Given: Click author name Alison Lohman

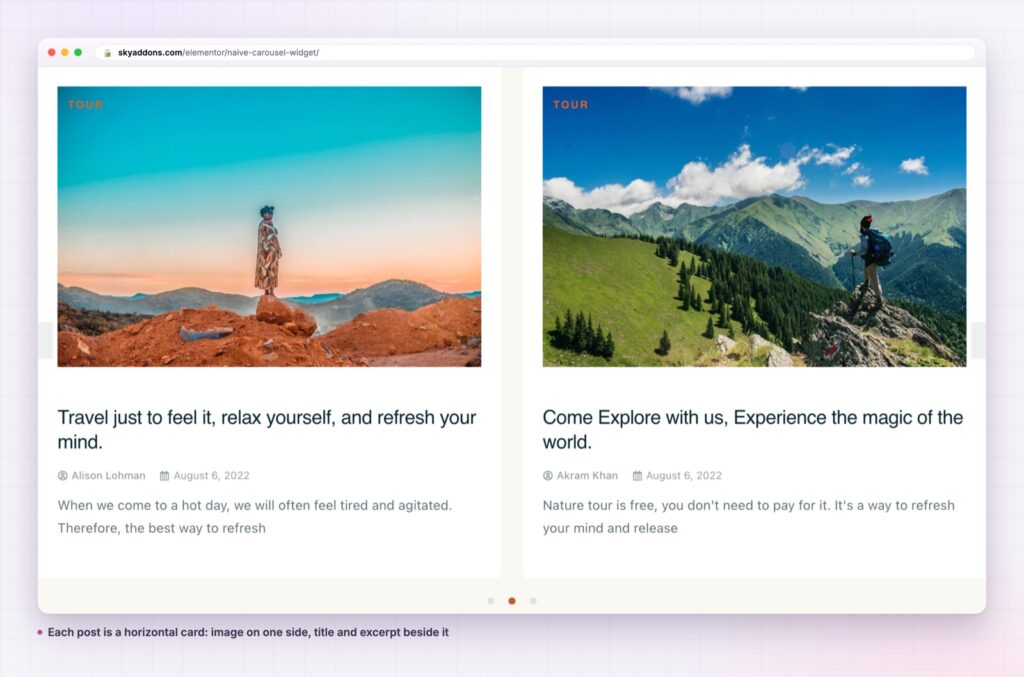Looking at the screenshot, I should tap(108, 476).
